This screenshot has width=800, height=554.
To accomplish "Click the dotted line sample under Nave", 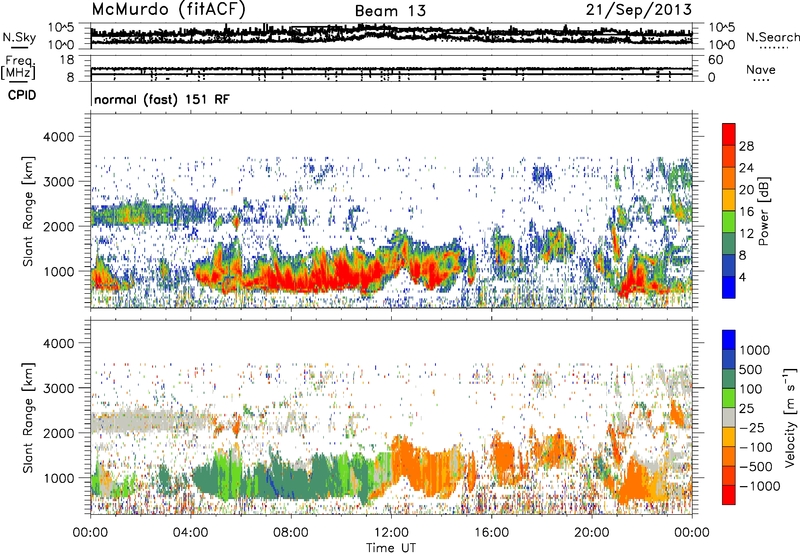I will [x=762, y=81].
